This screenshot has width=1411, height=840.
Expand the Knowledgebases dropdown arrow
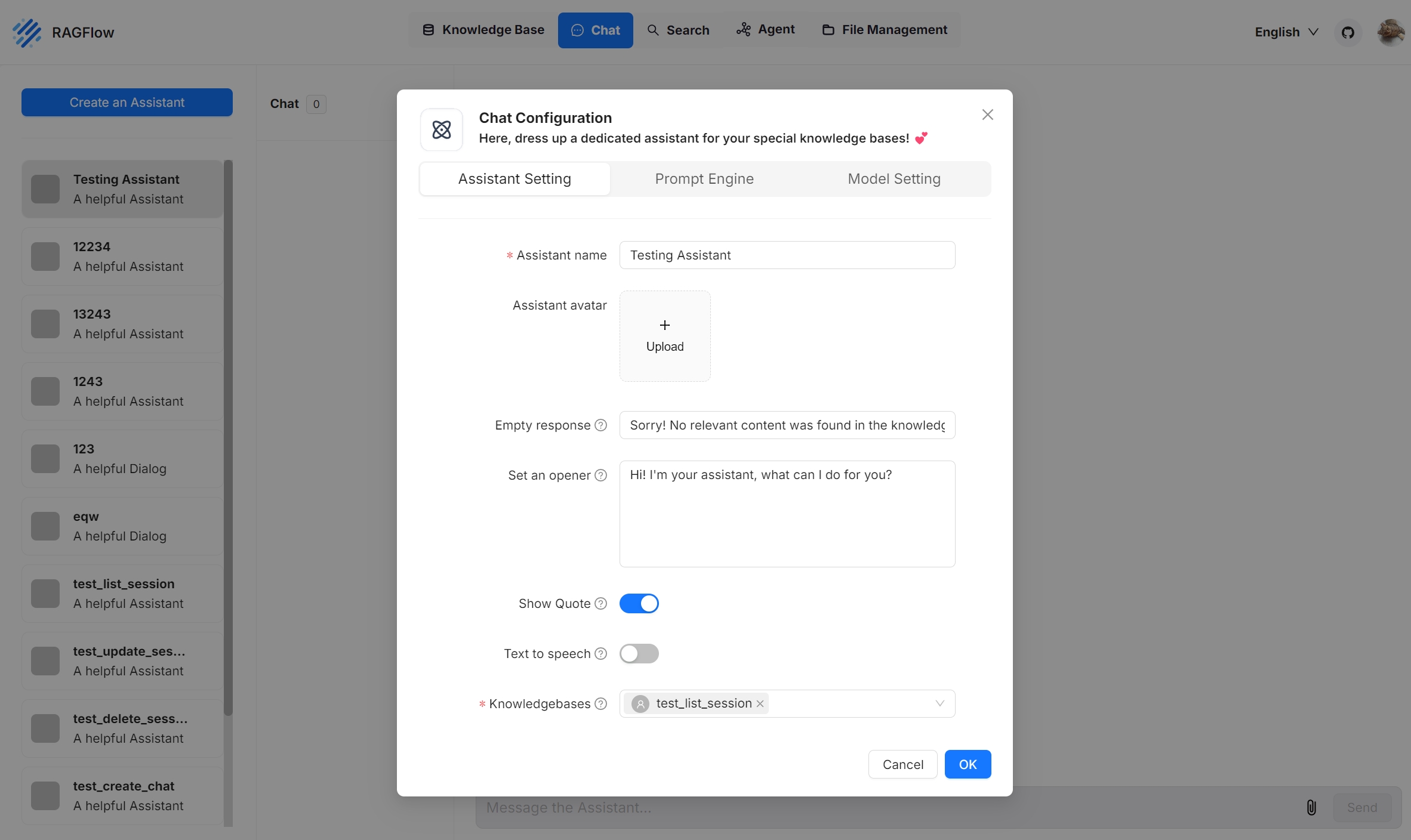[939, 704]
